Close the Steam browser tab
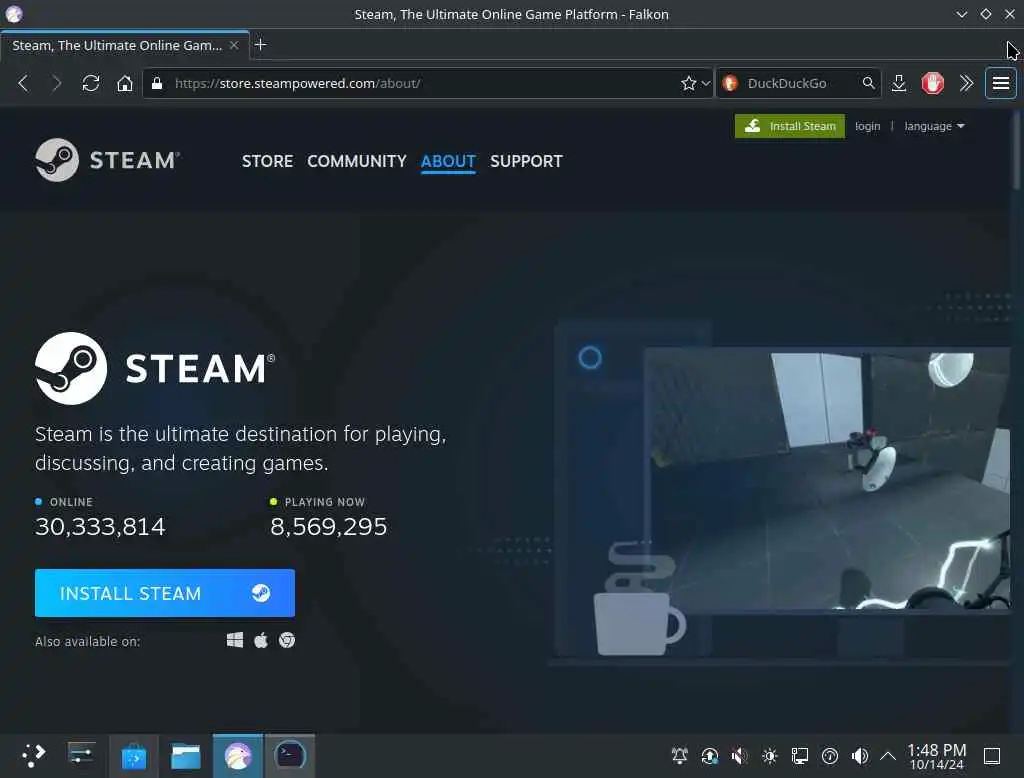 234,45
